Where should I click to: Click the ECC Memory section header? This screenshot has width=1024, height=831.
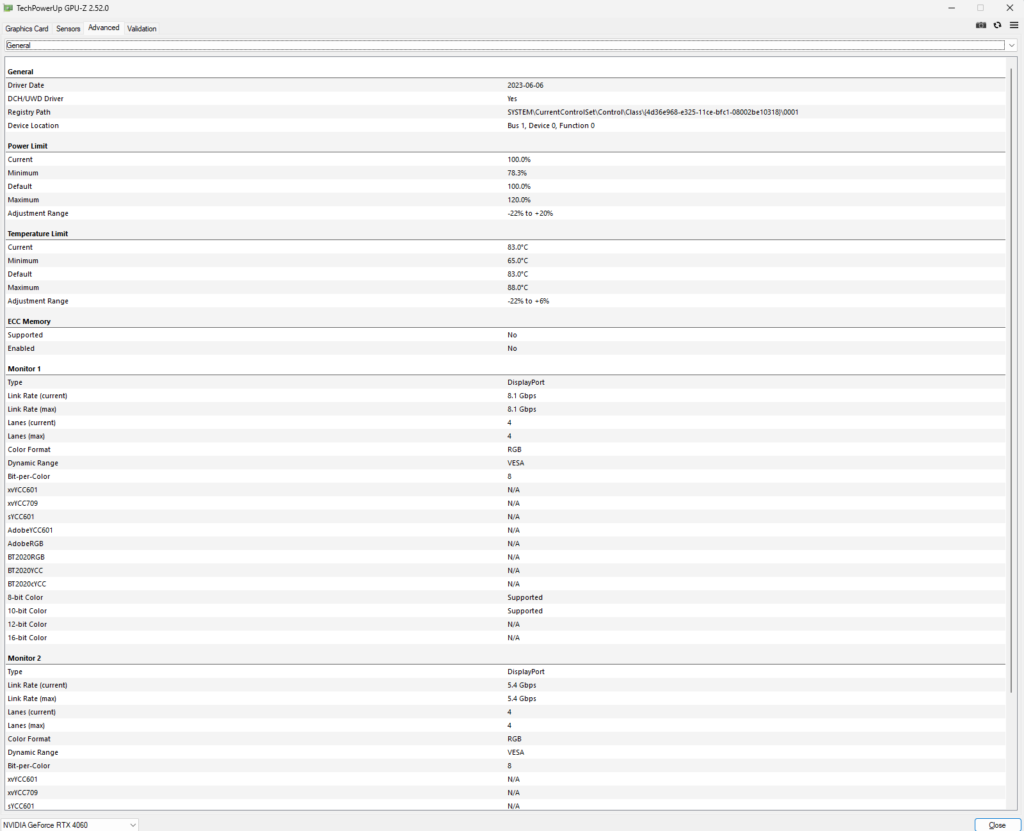[29, 321]
